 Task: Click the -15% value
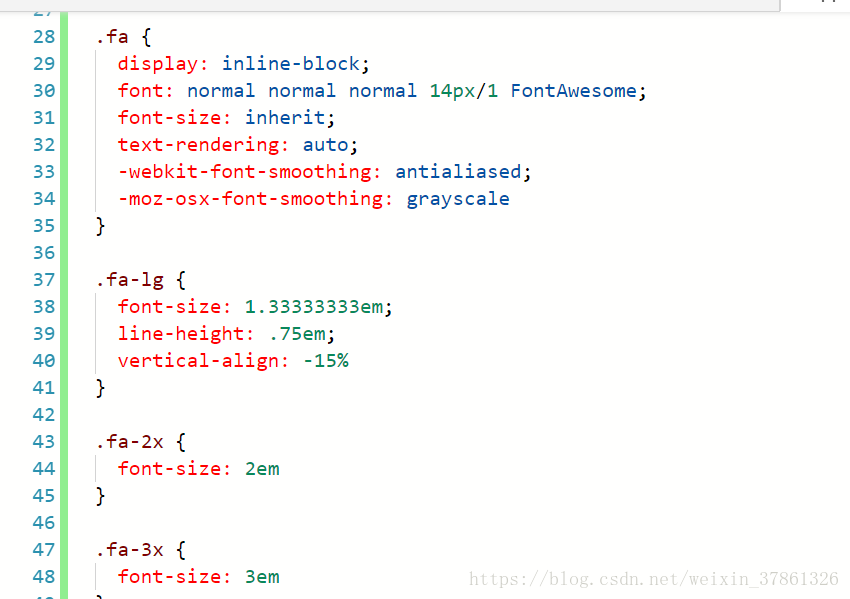pos(325,360)
